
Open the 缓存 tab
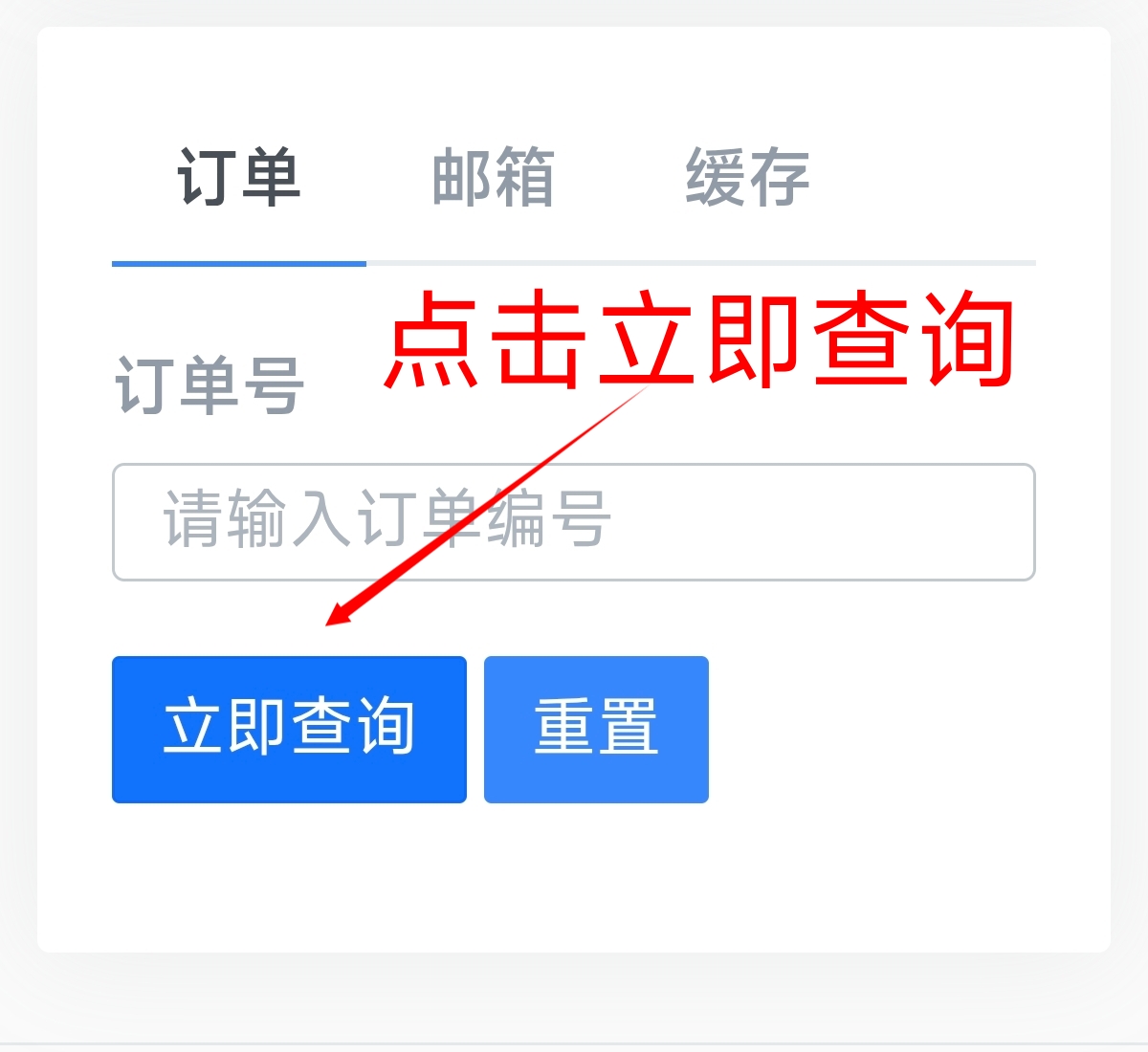click(x=747, y=178)
